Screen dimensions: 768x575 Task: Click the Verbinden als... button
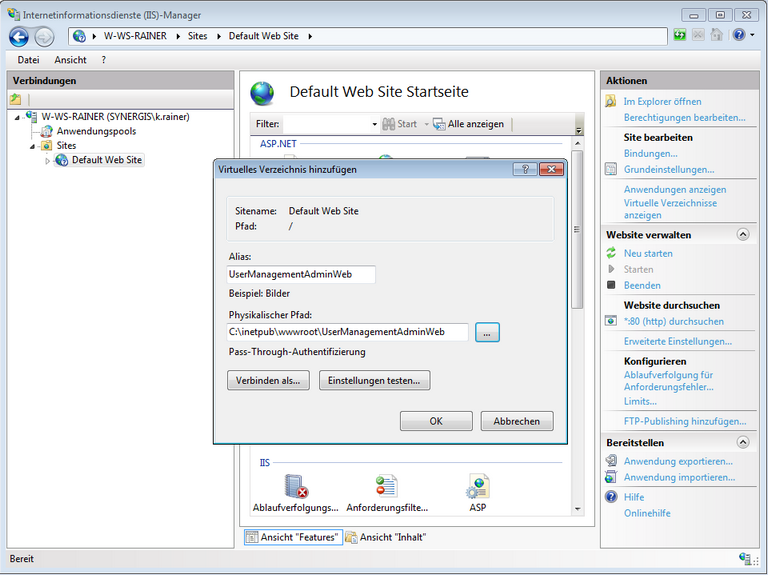tap(268, 380)
